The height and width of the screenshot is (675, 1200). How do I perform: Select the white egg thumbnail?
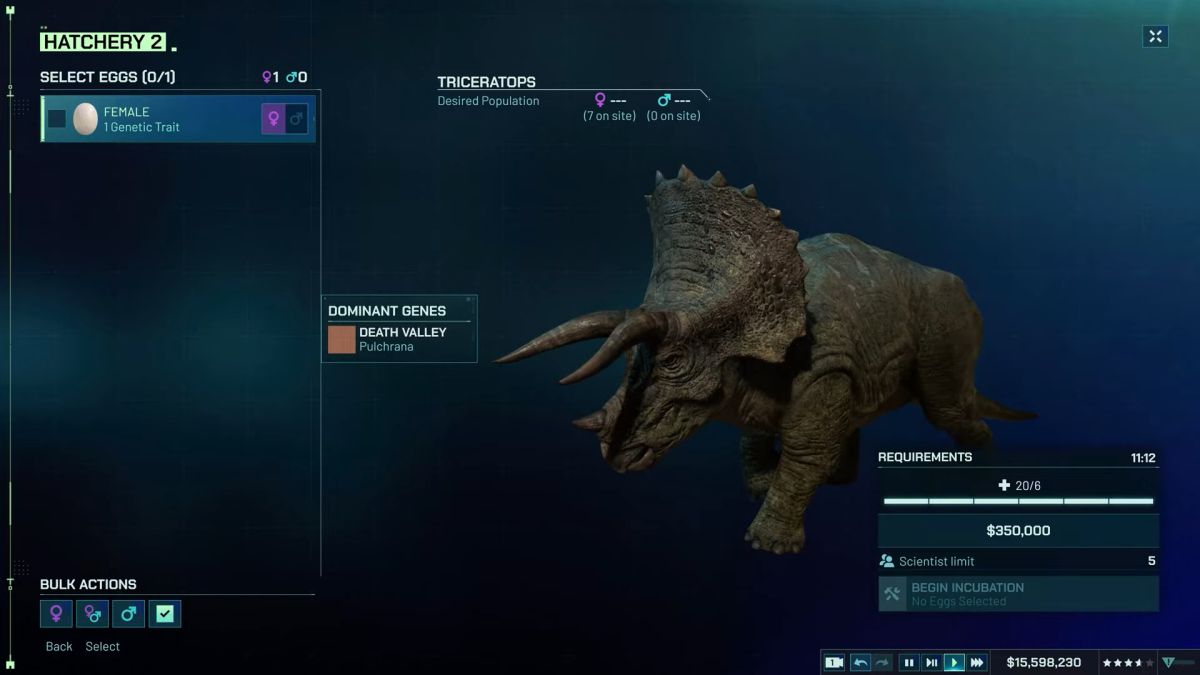point(85,119)
